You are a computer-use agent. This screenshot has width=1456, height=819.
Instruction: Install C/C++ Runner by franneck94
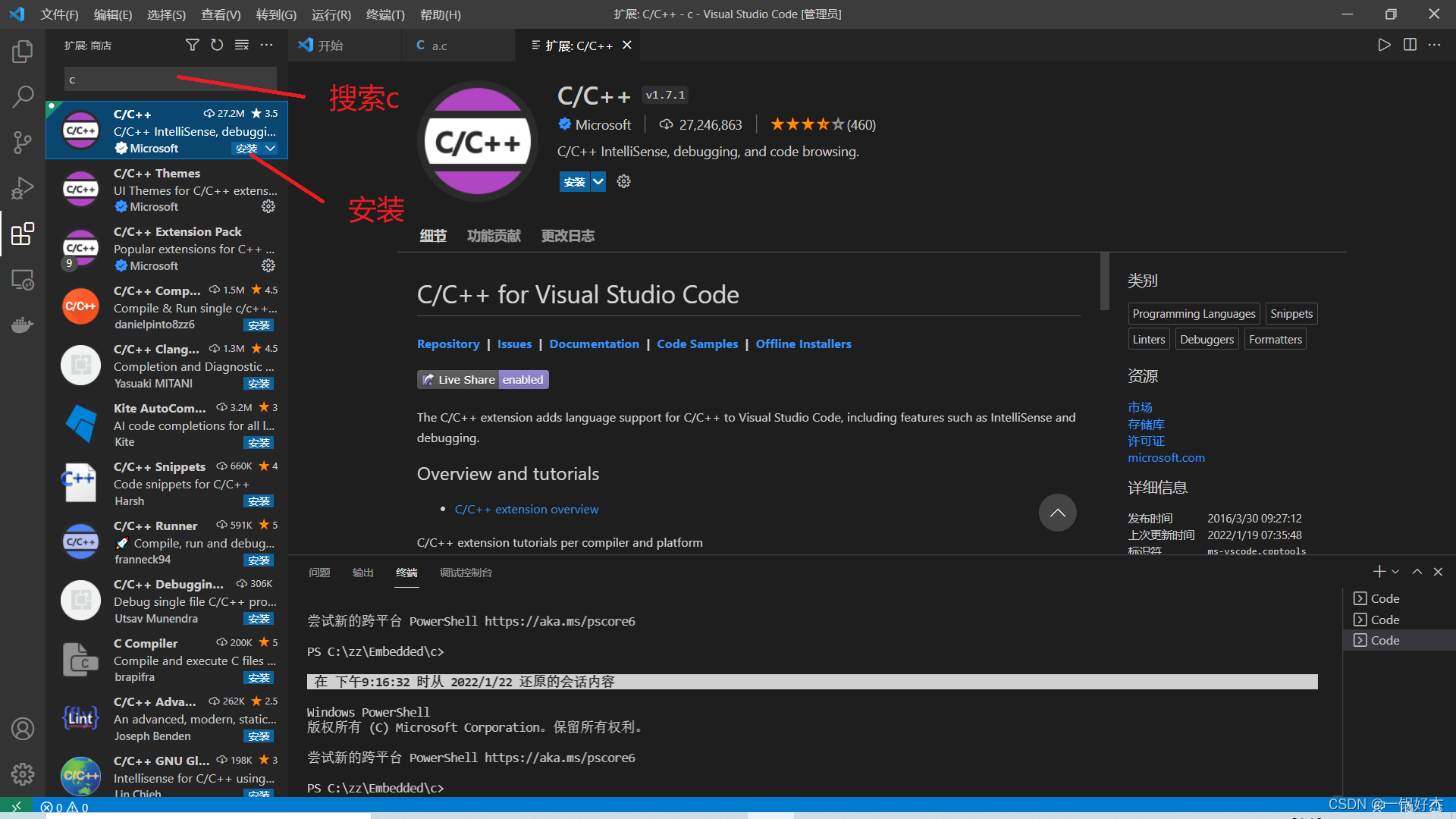(259, 560)
